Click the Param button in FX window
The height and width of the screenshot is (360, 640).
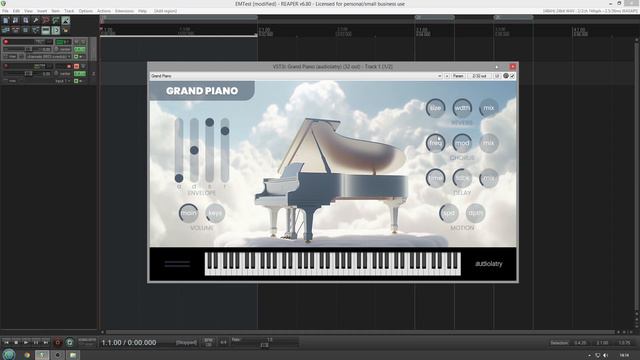458,76
